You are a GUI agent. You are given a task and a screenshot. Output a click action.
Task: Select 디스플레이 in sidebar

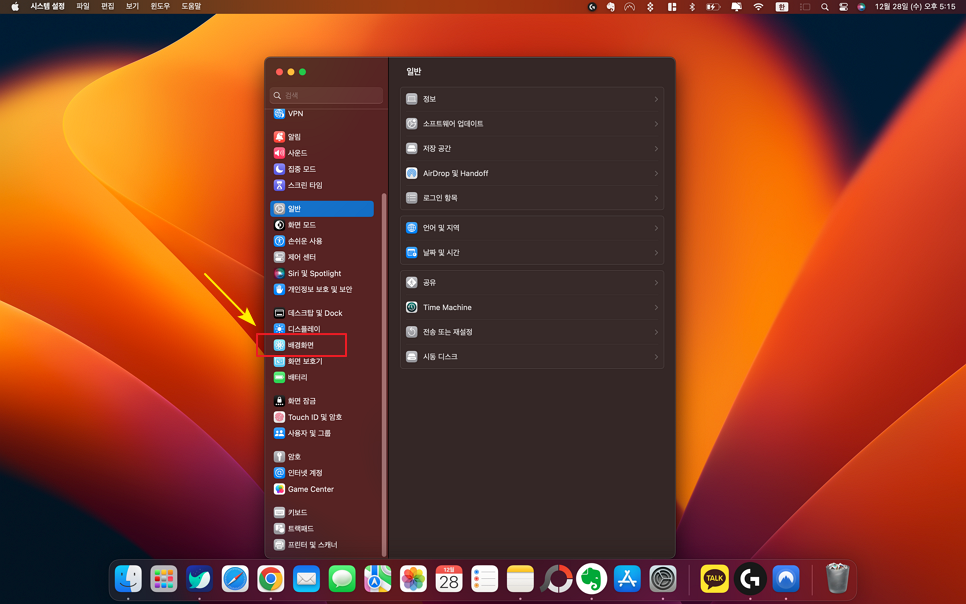pos(322,329)
